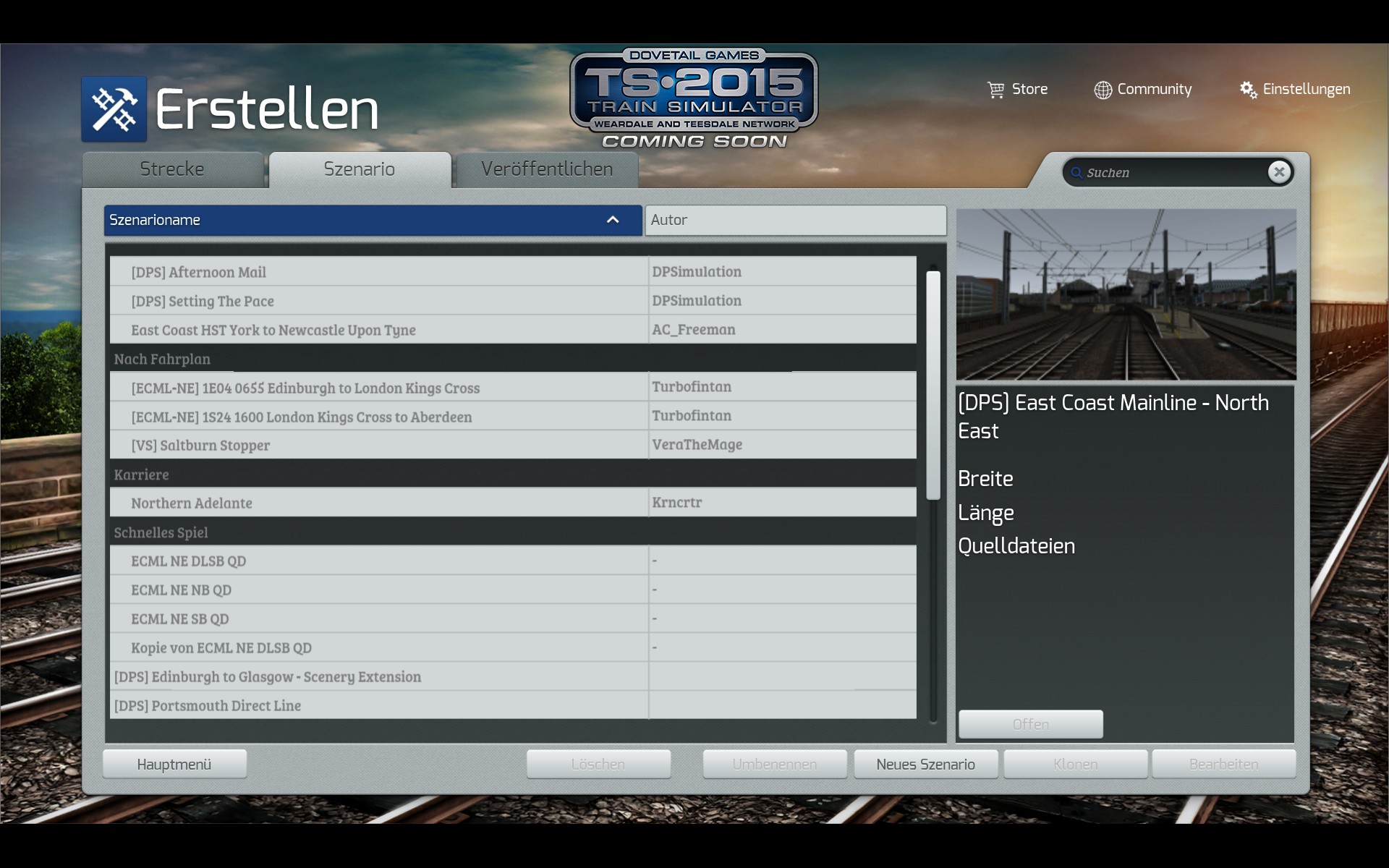This screenshot has width=1389, height=868.
Task: Open the Veröffentlichen tab
Action: [547, 169]
